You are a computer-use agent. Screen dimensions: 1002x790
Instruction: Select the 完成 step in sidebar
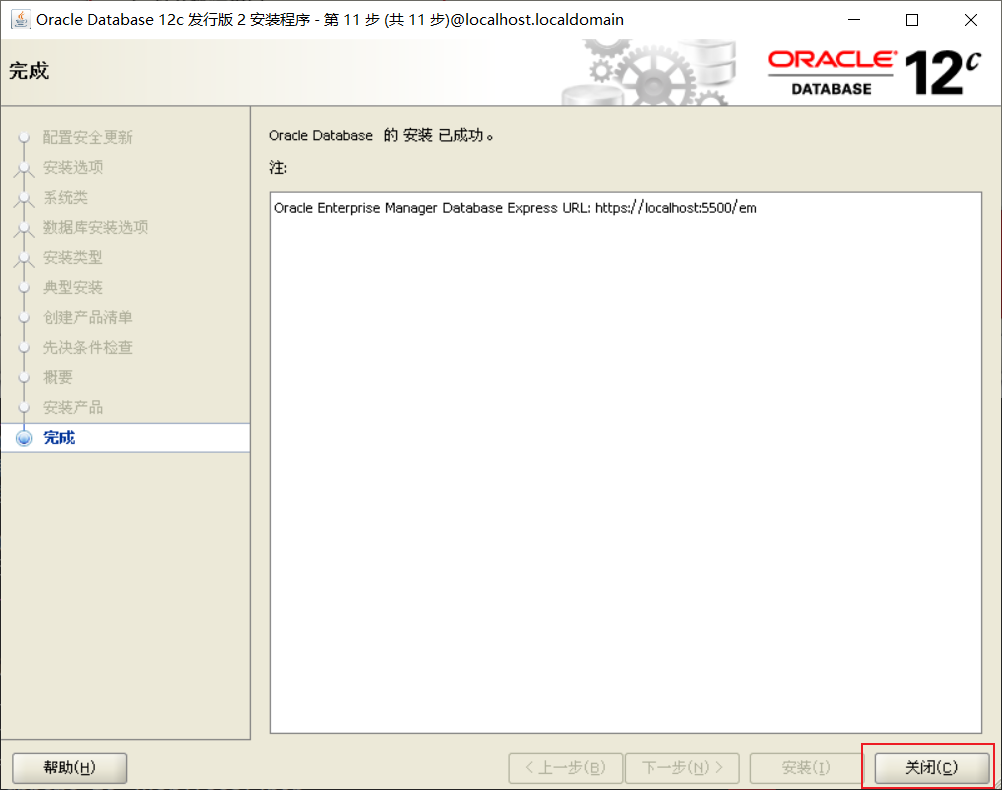click(x=125, y=438)
